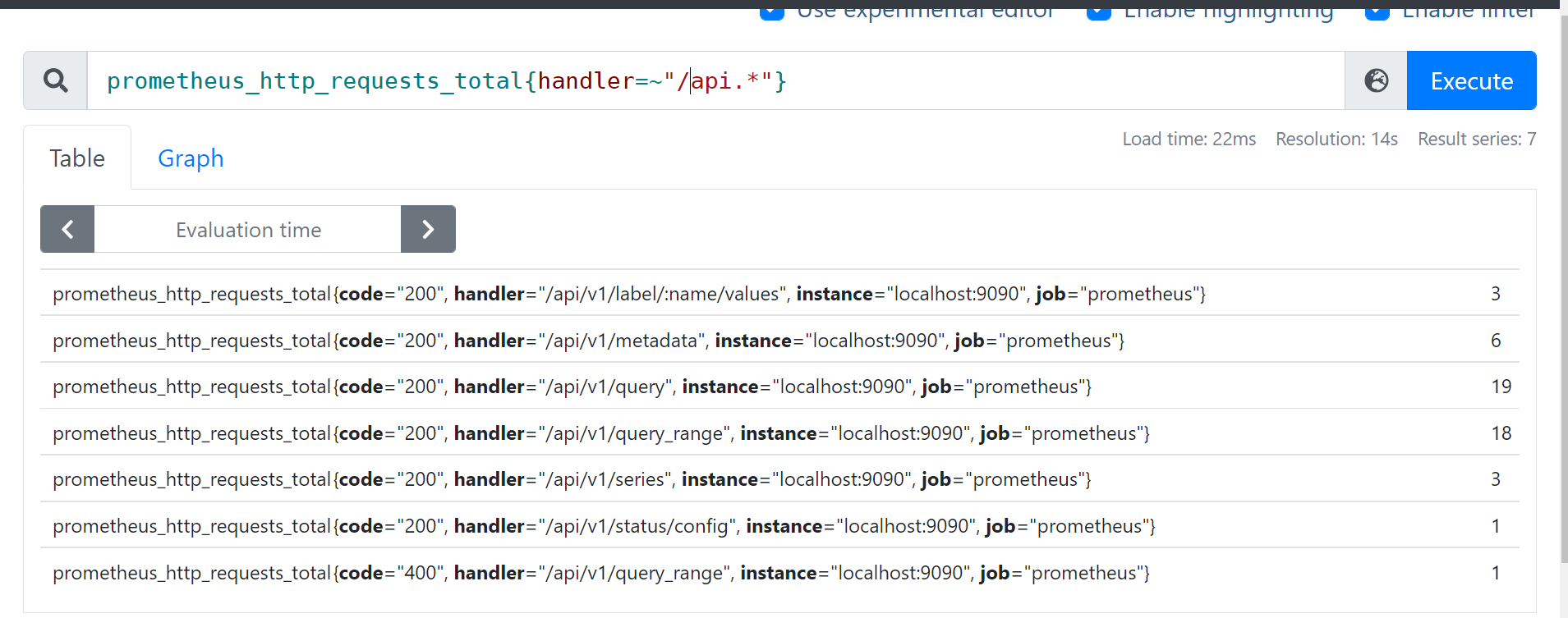This screenshot has width=1568, height=618.
Task: Click value 19 in the /api/v1/query row
Action: click(x=1501, y=387)
